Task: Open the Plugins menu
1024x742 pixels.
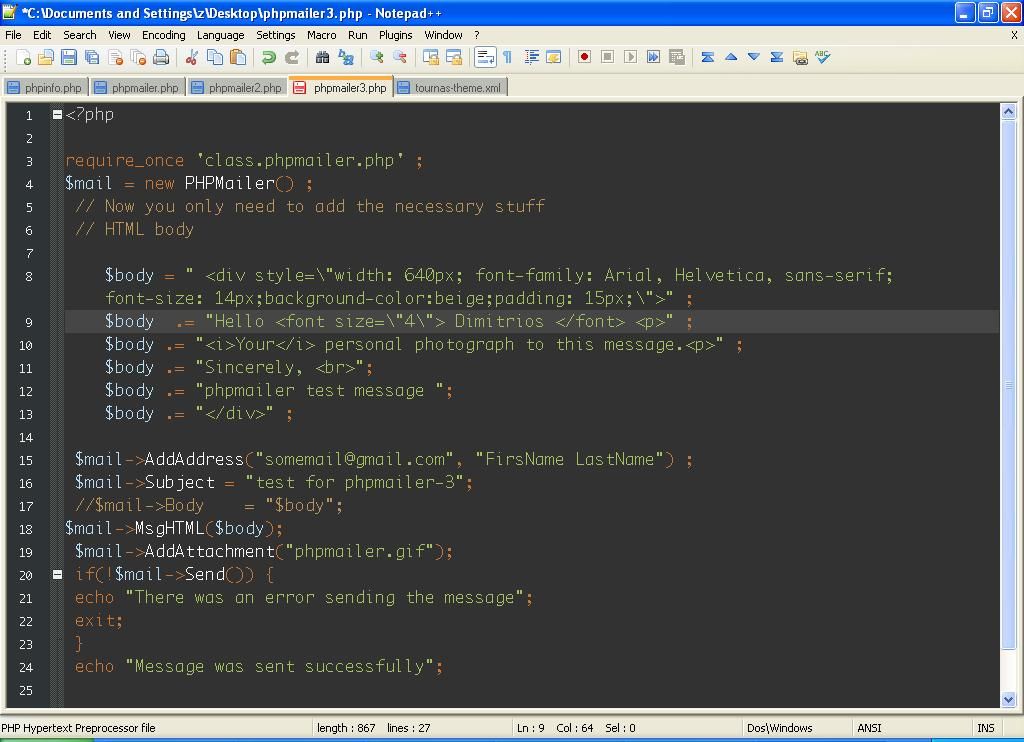Action: point(395,35)
